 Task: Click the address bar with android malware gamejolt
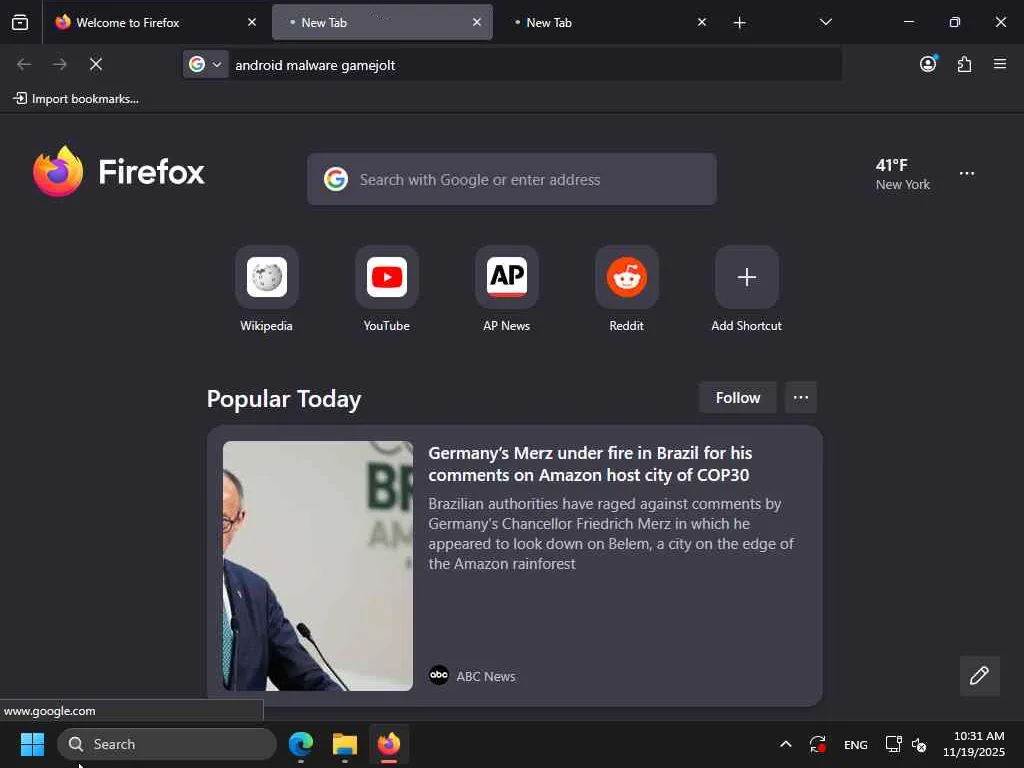click(534, 65)
